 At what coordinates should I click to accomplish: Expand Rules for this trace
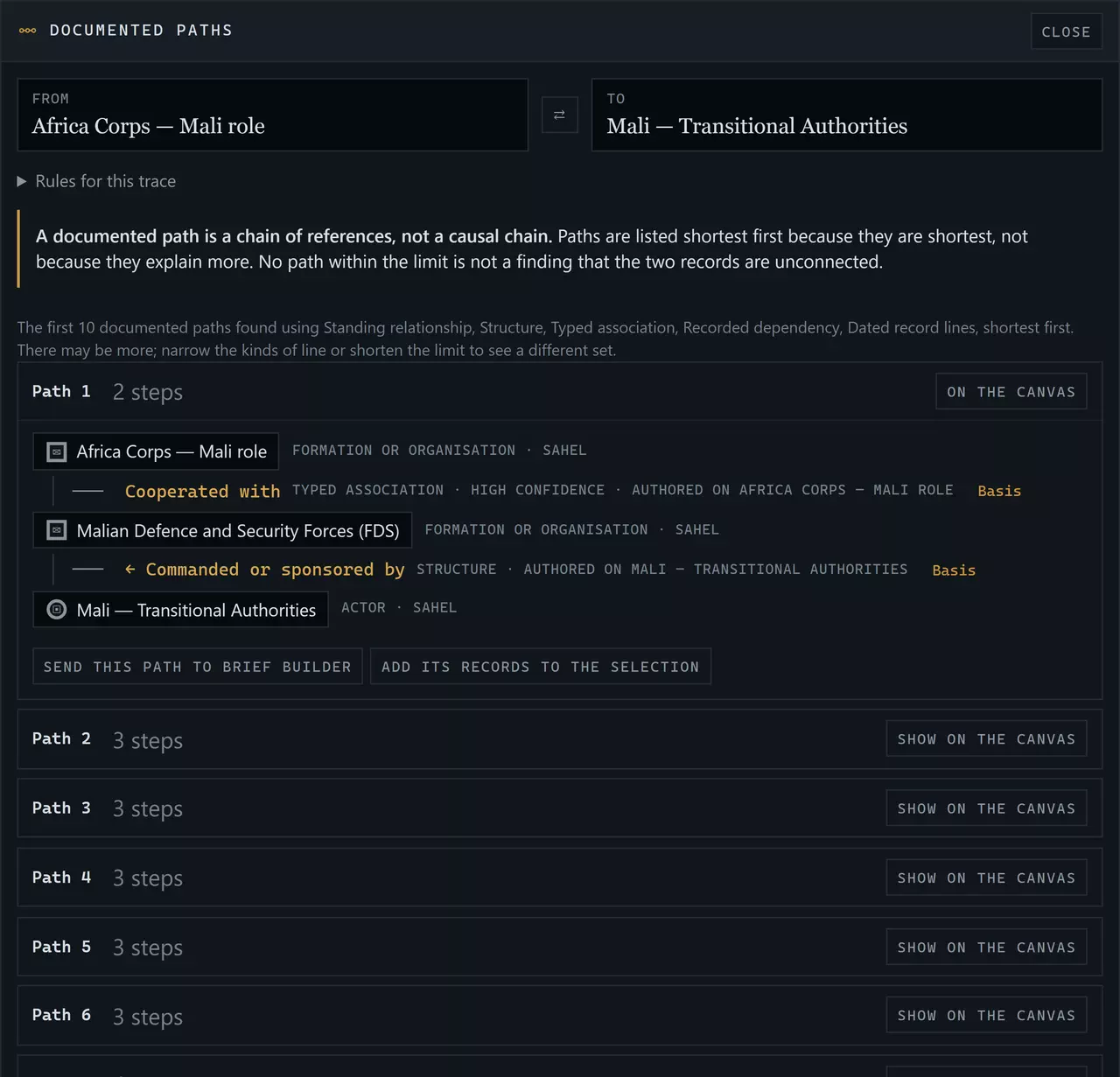(96, 181)
